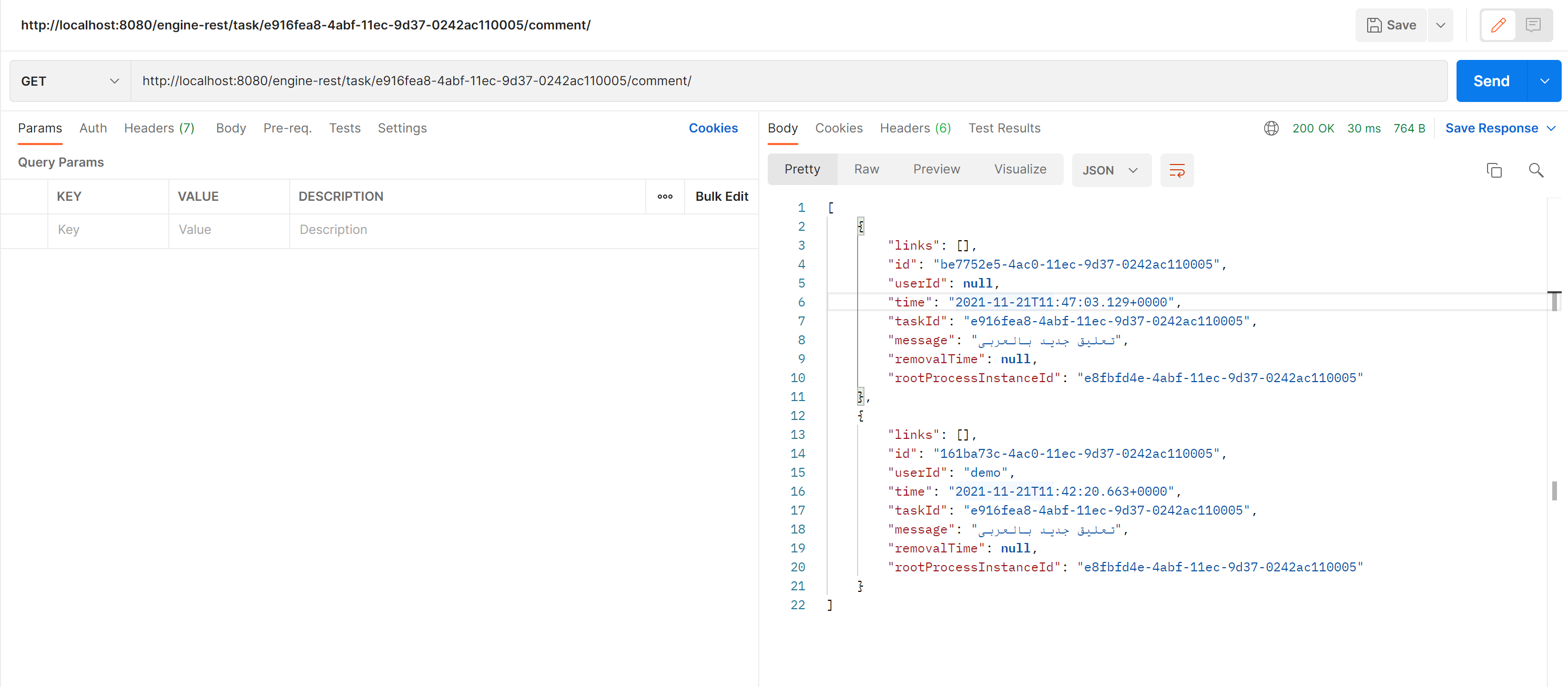1568x687 pixels.
Task: Switch to the Params tab
Action: [40, 128]
